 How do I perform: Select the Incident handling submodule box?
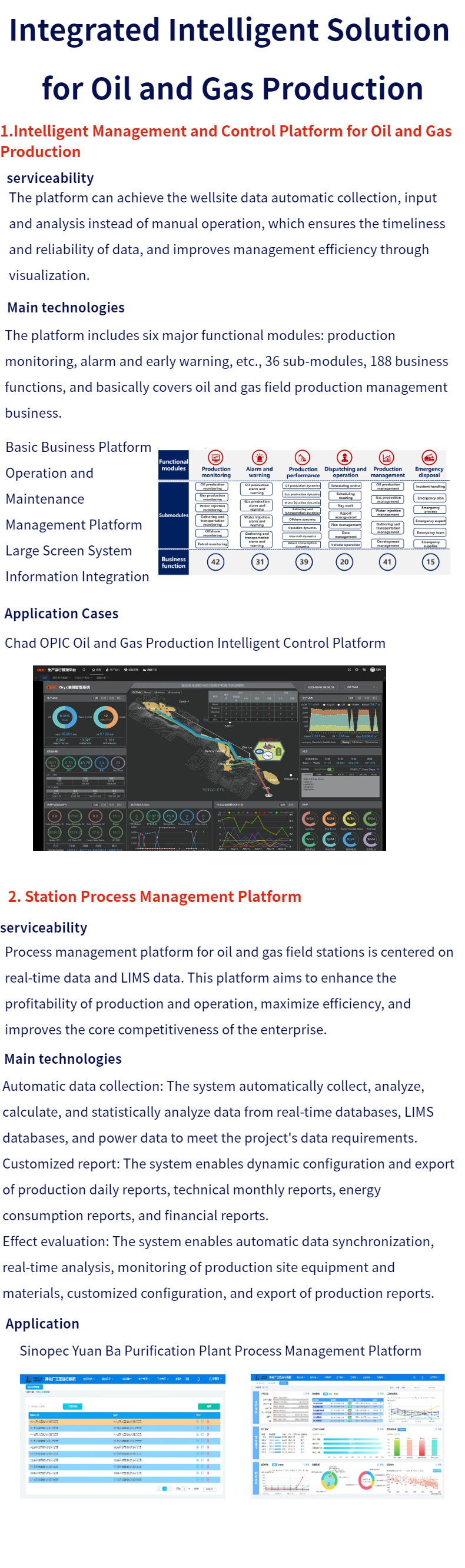[x=430, y=487]
